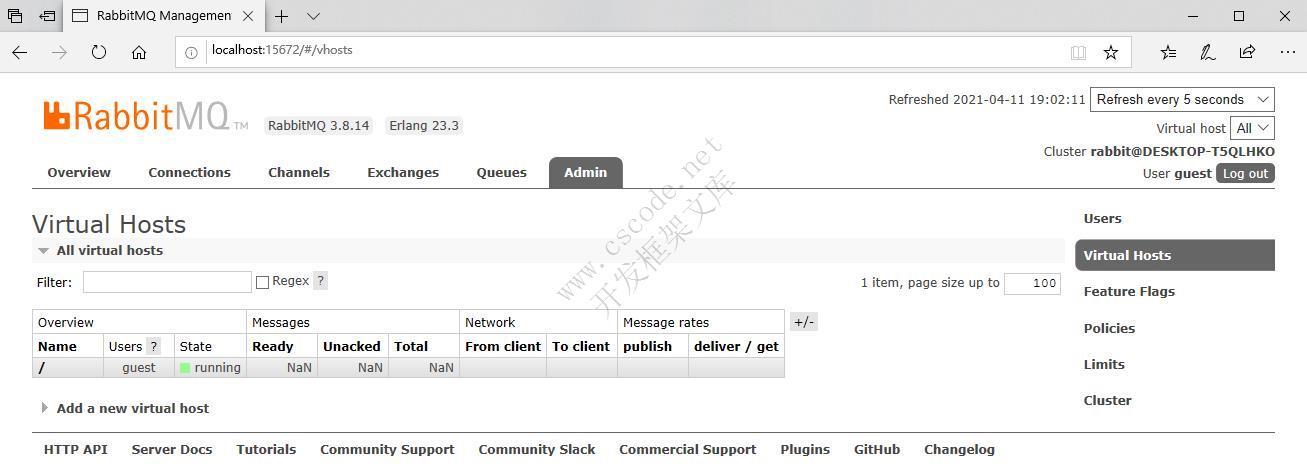Switch to the Queues tab
The image size is (1307, 467).
click(501, 172)
